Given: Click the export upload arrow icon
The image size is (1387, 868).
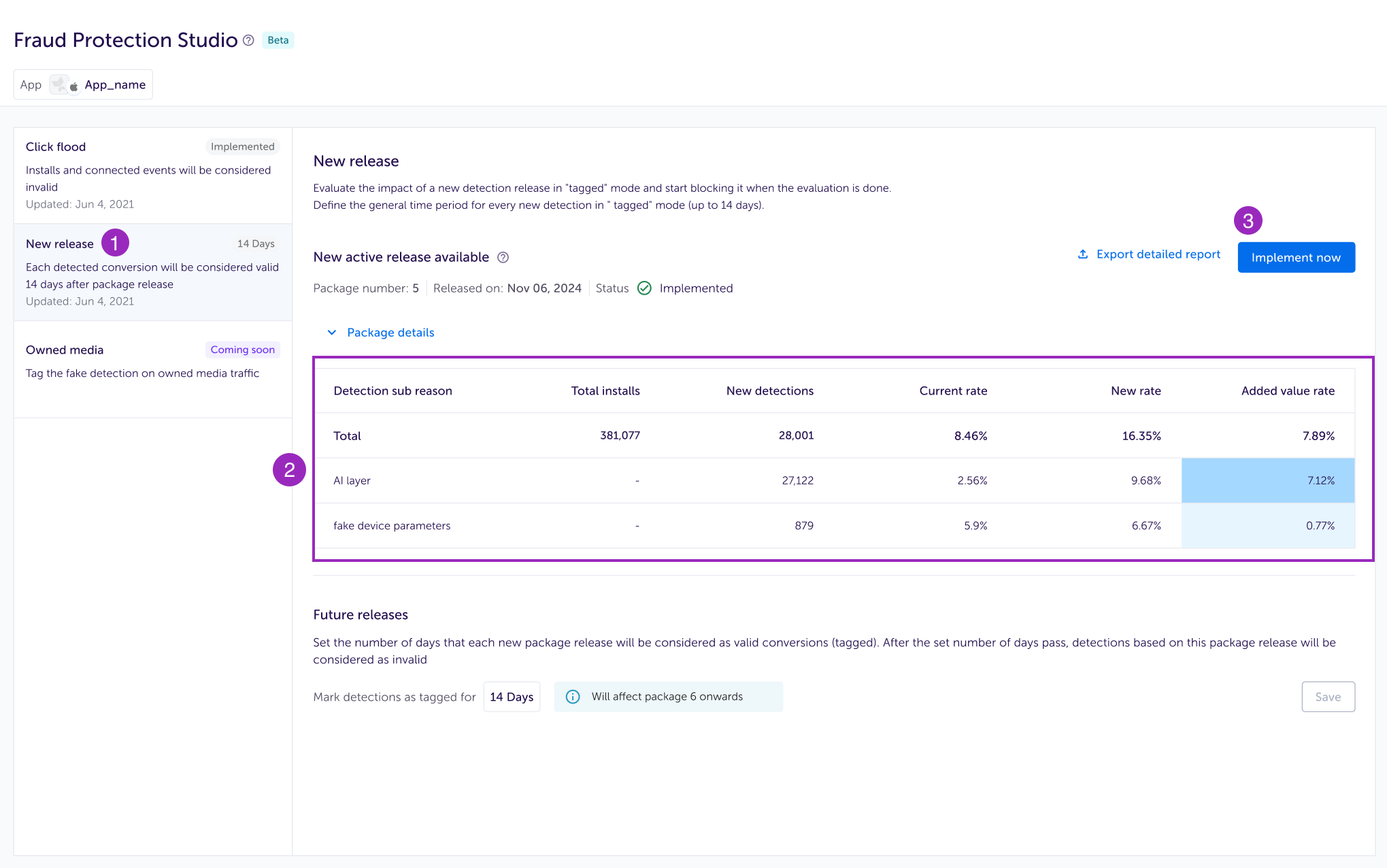Looking at the screenshot, I should (1082, 254).
